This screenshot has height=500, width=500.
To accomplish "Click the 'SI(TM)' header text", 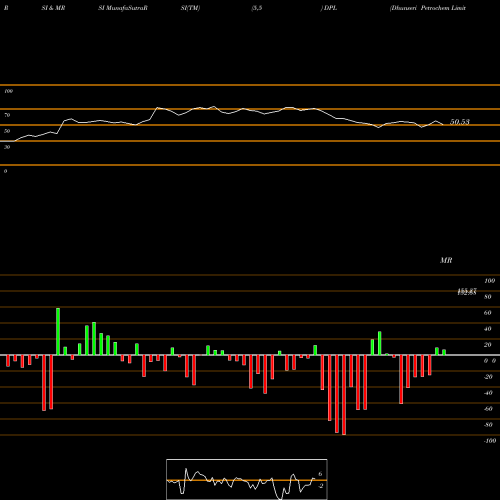I will pos(190,8).
